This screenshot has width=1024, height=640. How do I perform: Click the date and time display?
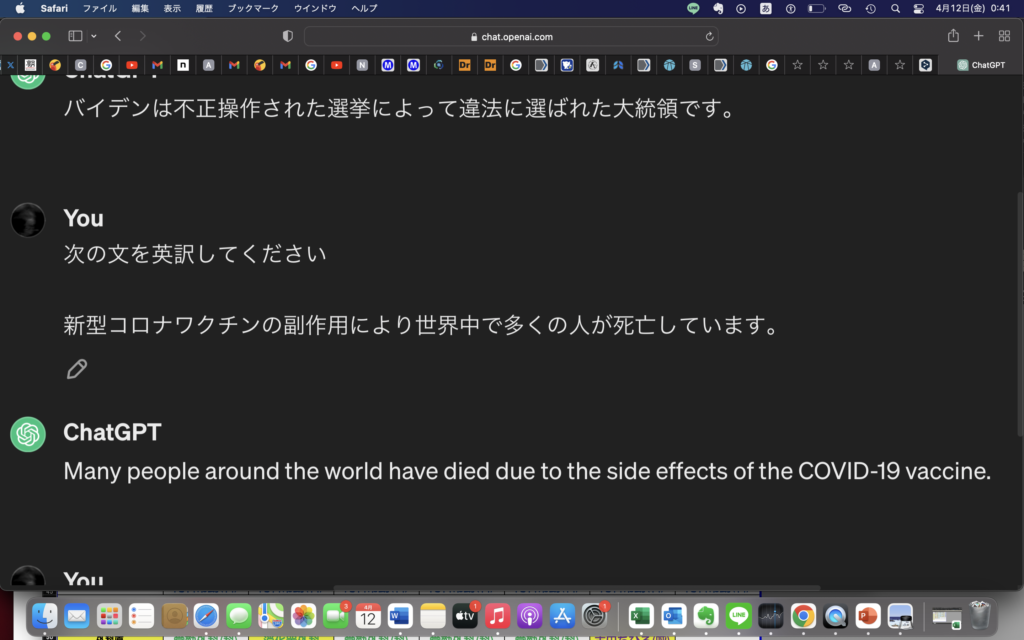[x=973, y=8]
